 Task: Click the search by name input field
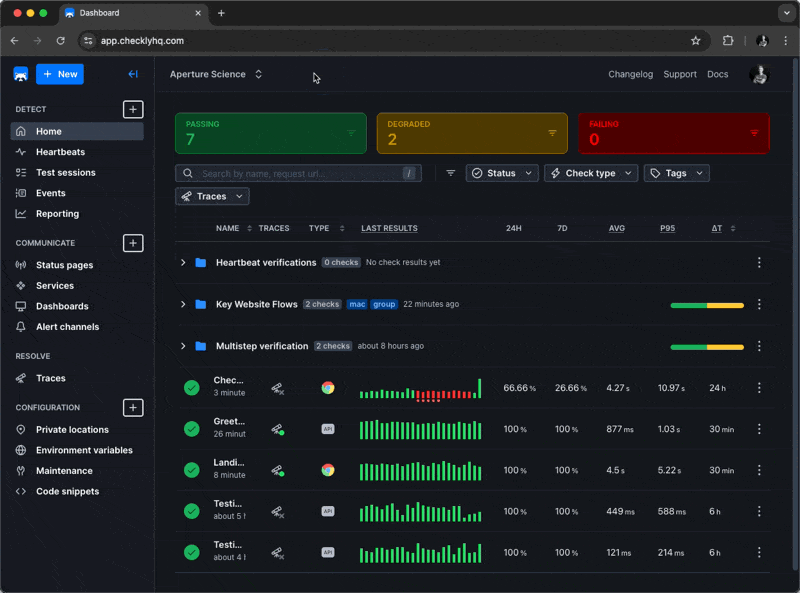point(298,174)
